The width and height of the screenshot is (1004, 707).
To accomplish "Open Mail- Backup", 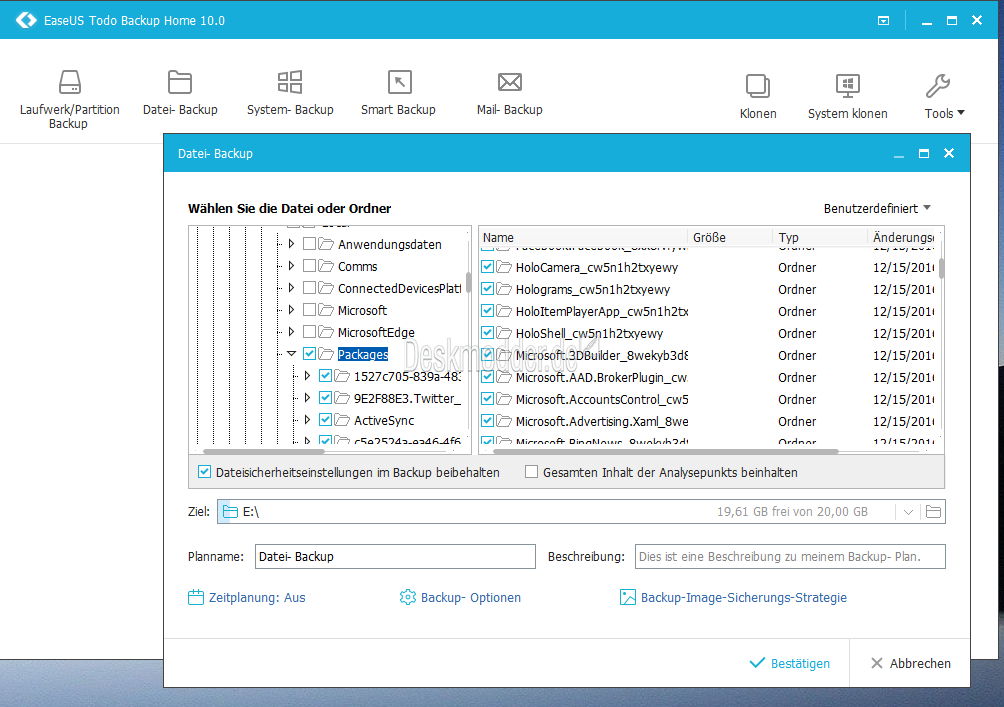I will tap(510, 93).
